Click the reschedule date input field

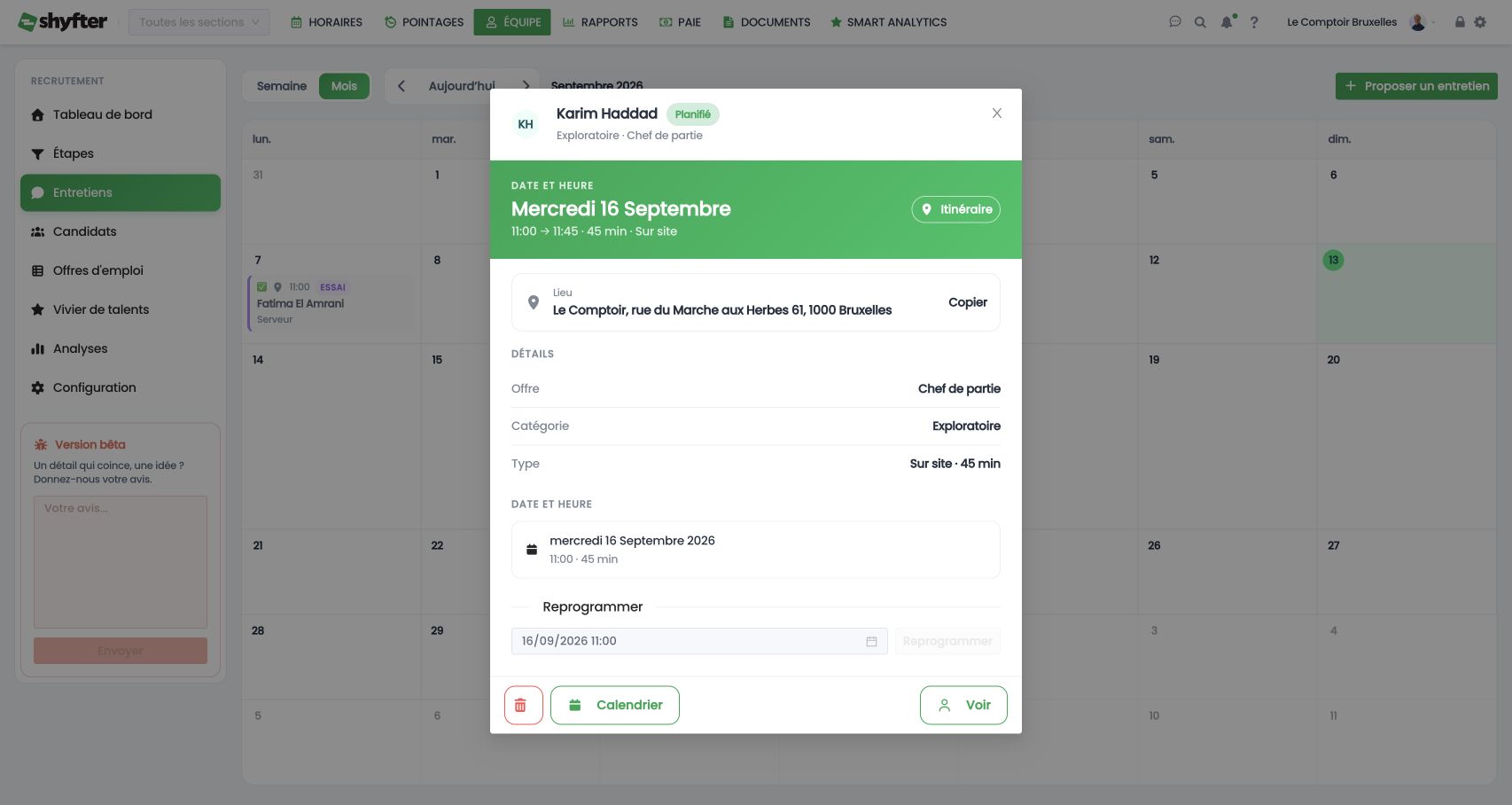pos(699,641)
